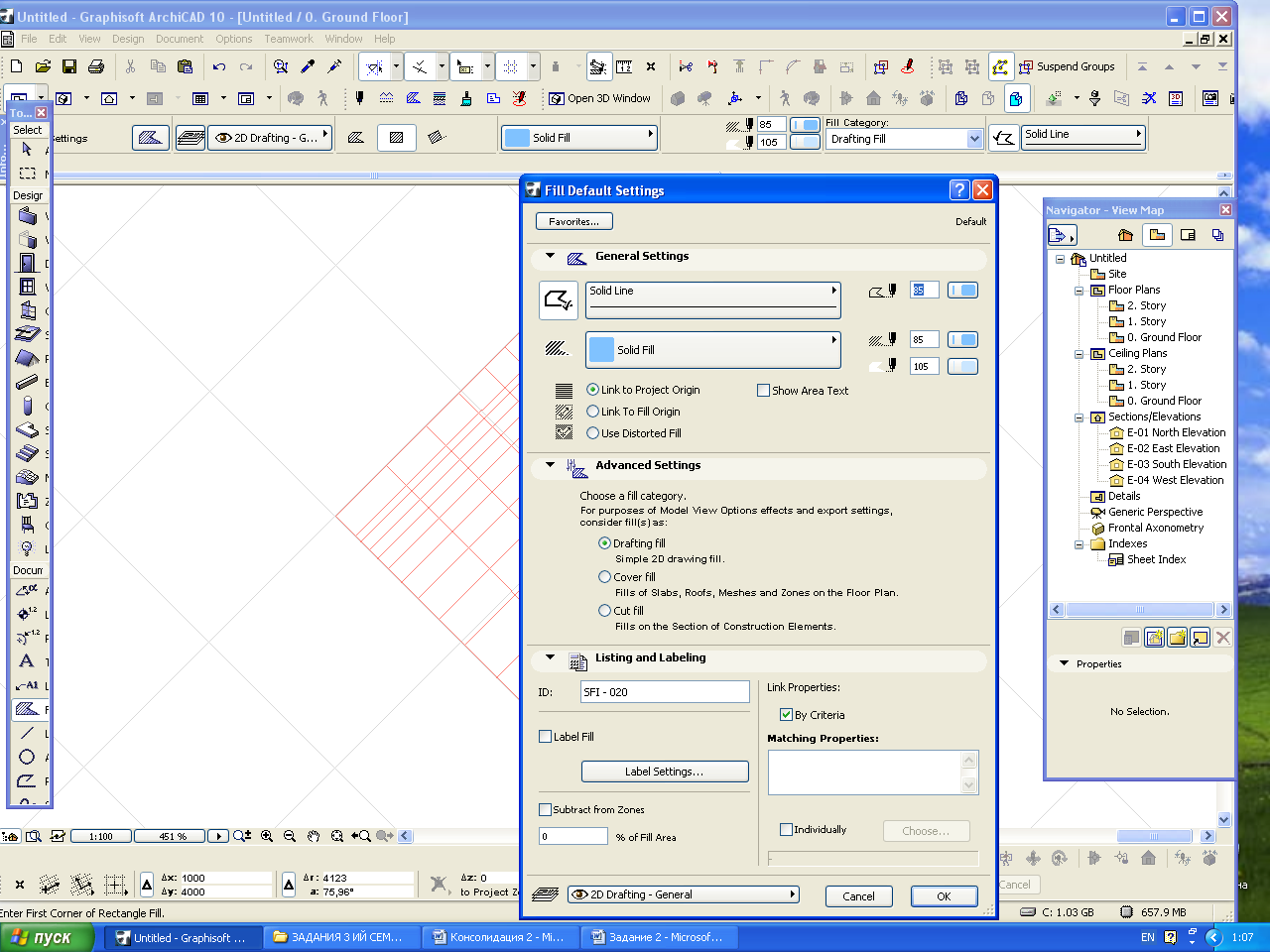Click the Cut scissors icon

coord(130,66)
